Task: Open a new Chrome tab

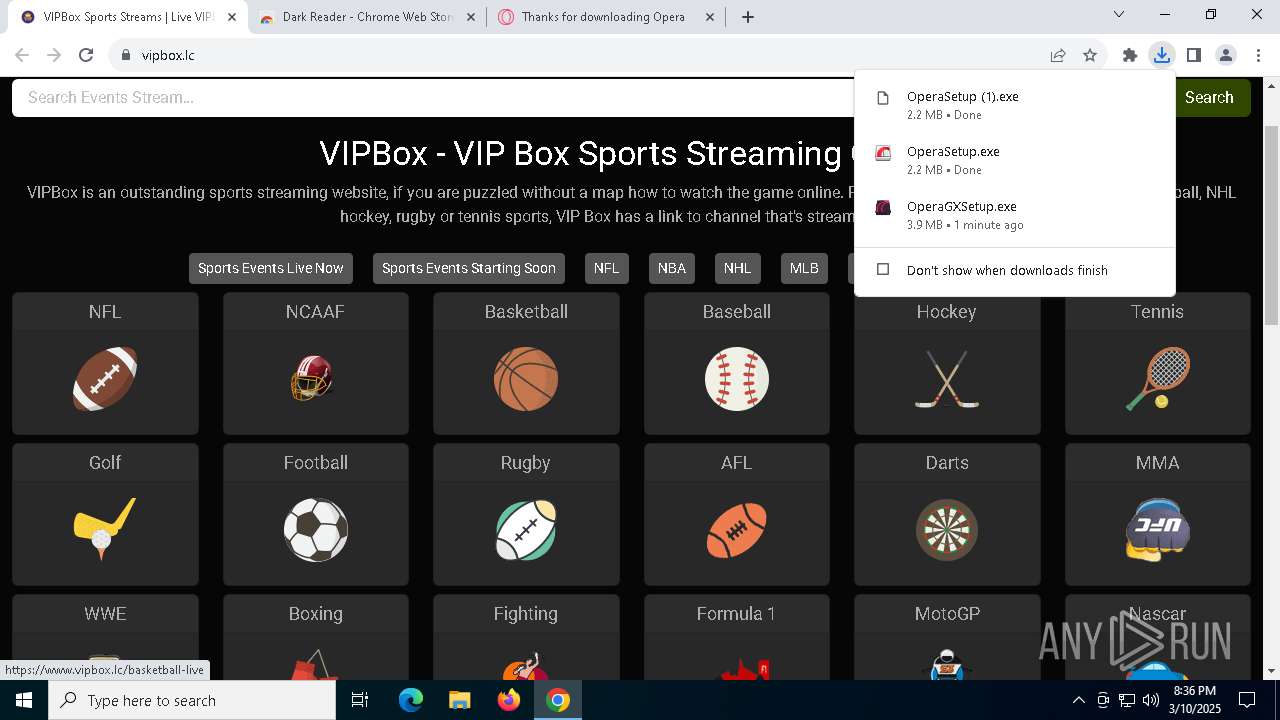Action: point(748,17)
